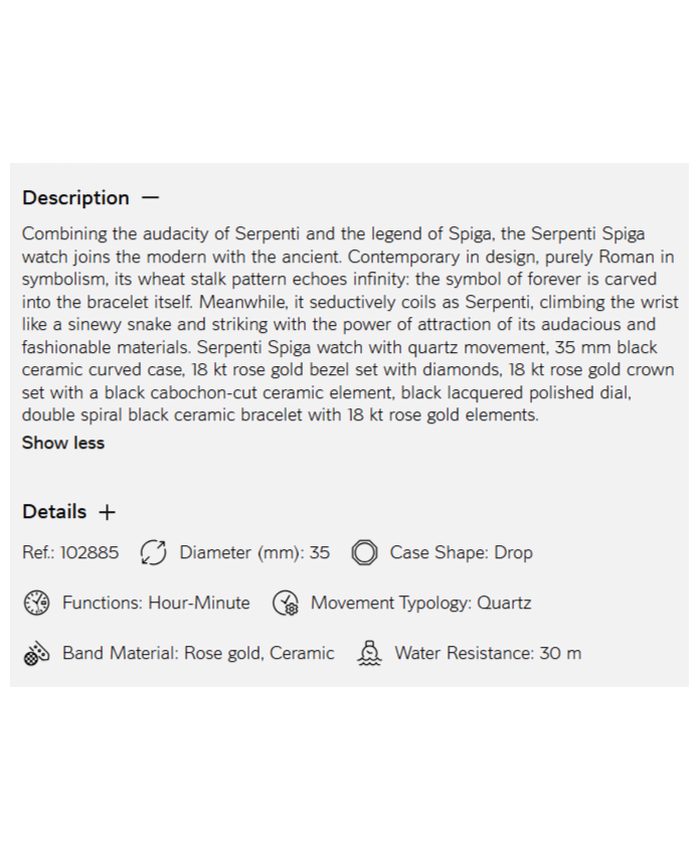Viewport: 700px width, 850px height.
Task: Expand the Details section plus icon
Action: [x=107, y=512]
